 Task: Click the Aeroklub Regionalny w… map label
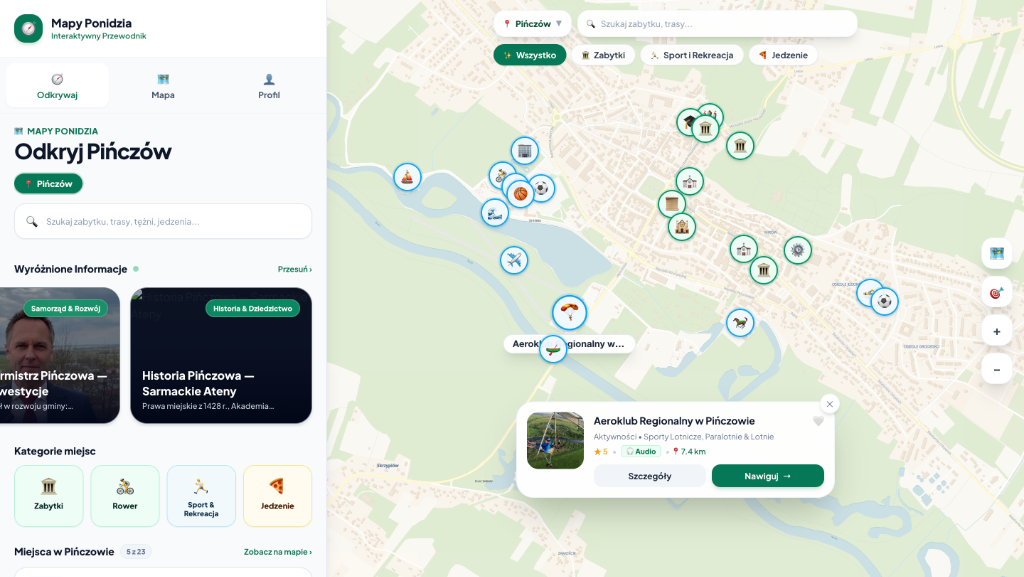(569, 344)
